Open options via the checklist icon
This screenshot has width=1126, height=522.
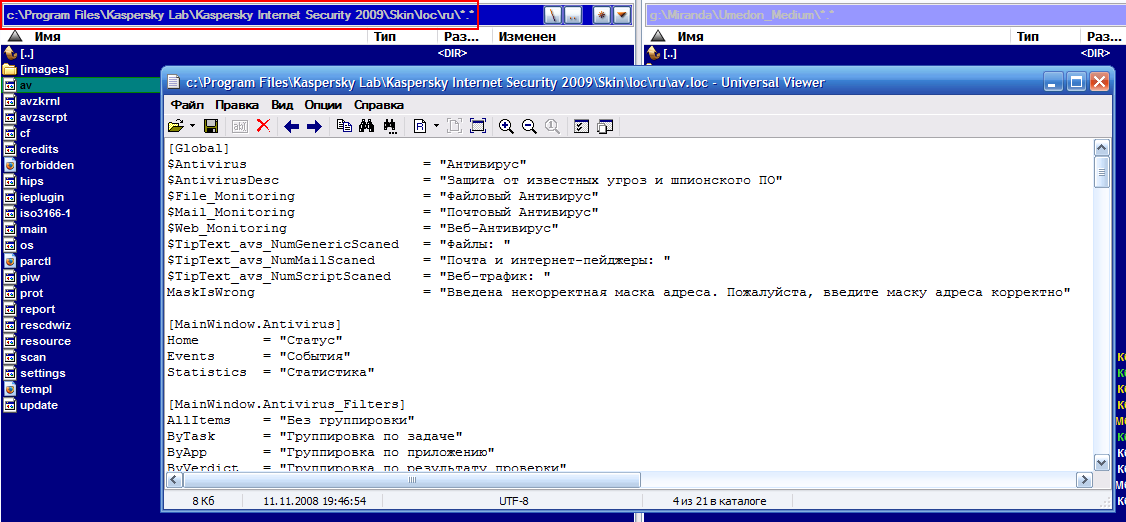(582, 126)
